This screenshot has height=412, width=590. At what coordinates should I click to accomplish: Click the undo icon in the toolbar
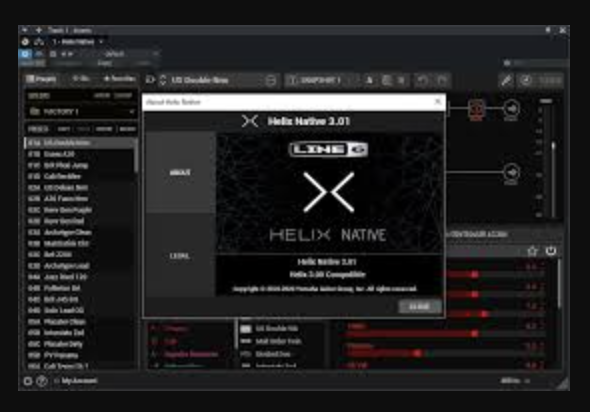[x=422, y=81]
